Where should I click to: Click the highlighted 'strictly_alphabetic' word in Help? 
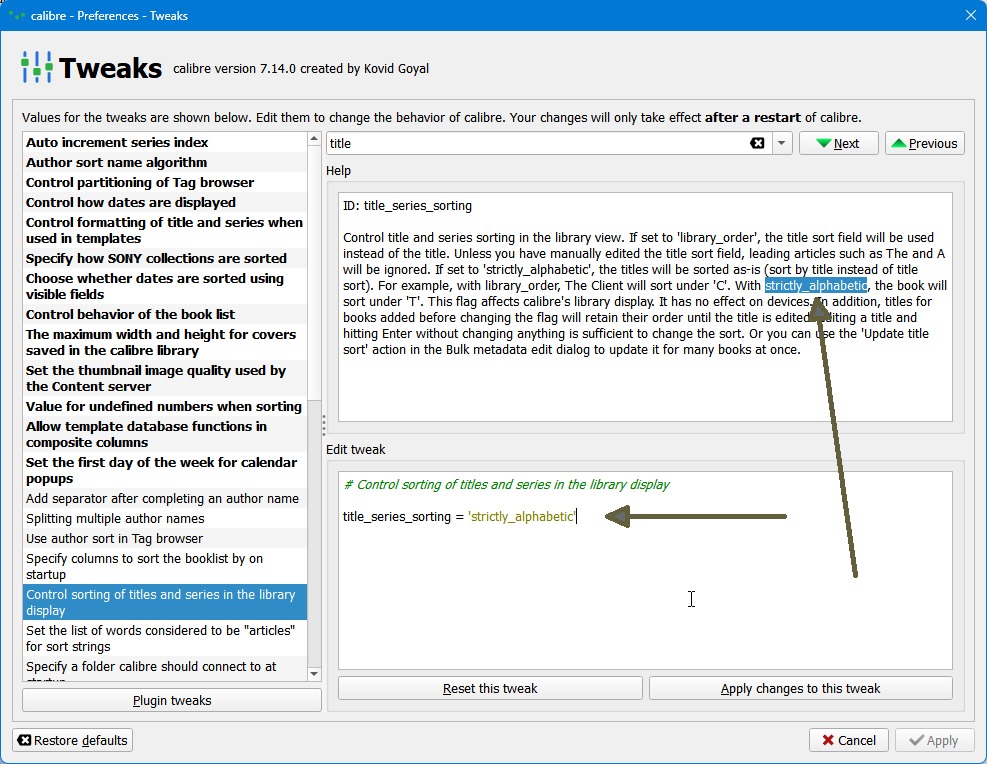(816, 286)
